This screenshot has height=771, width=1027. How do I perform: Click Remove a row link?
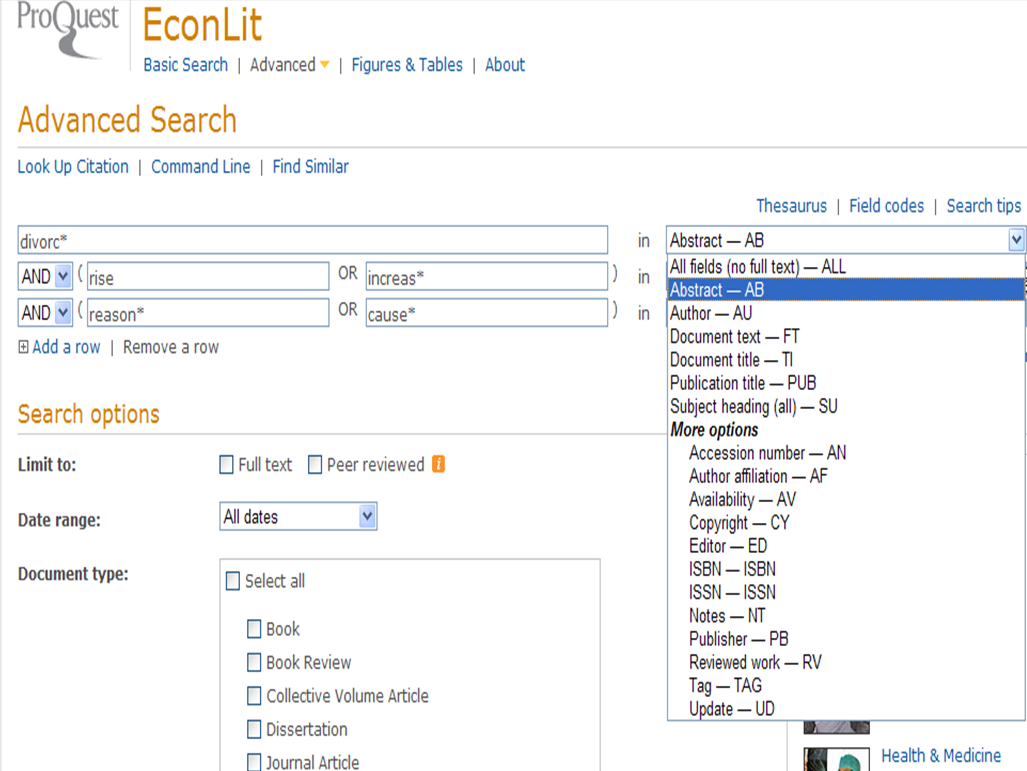tap(171, 347)
